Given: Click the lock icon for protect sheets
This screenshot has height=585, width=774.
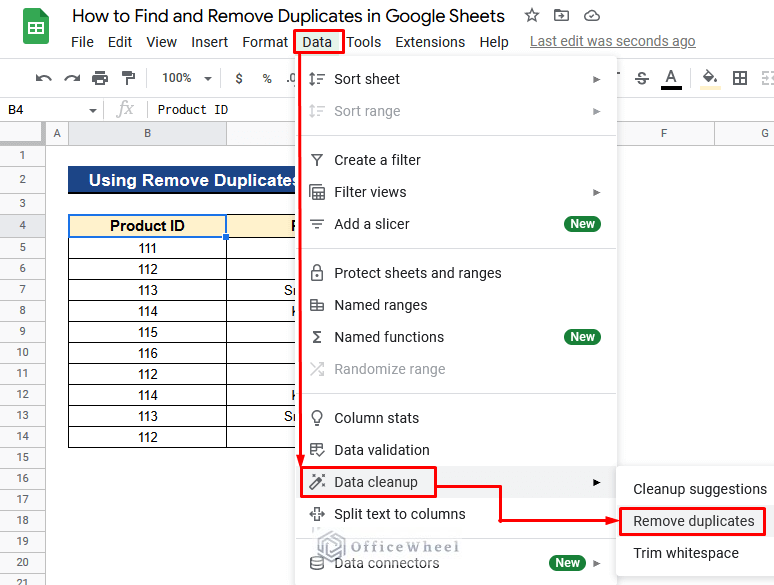Looking at the screenshot, I should tap(317, 273).
